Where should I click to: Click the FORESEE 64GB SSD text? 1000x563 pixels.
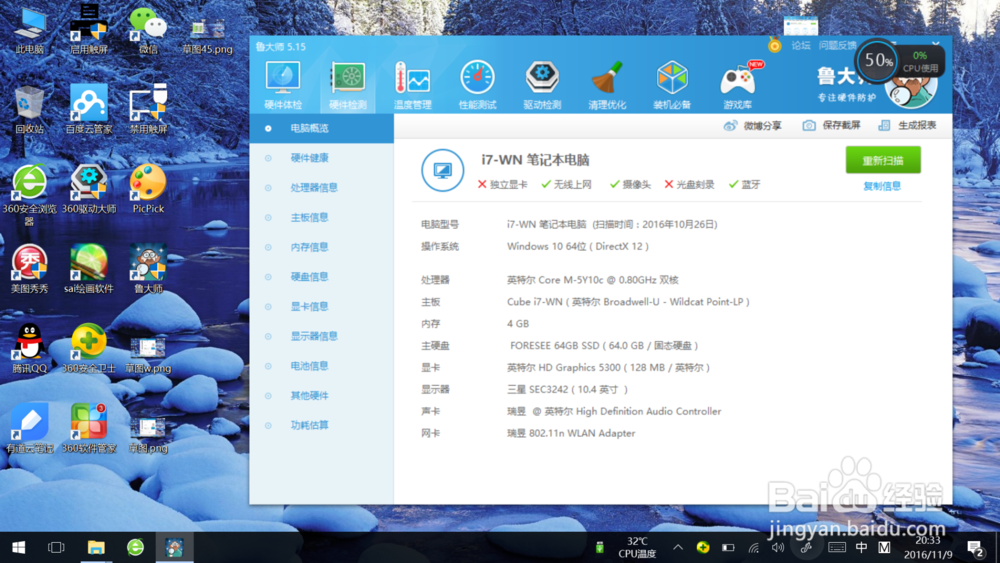coord(604,346)
